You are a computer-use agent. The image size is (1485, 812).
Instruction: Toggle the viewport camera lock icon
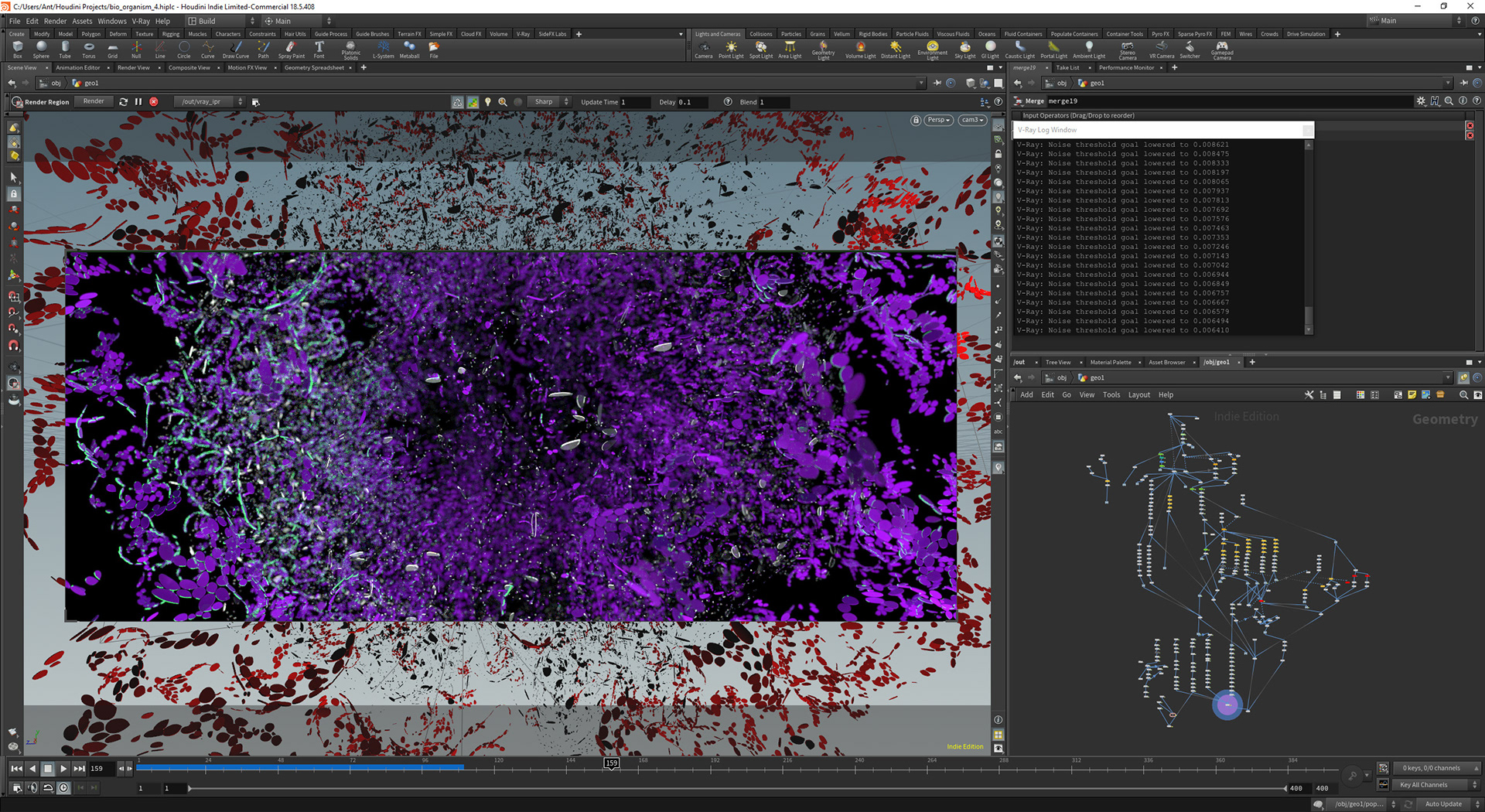point(916,120)
